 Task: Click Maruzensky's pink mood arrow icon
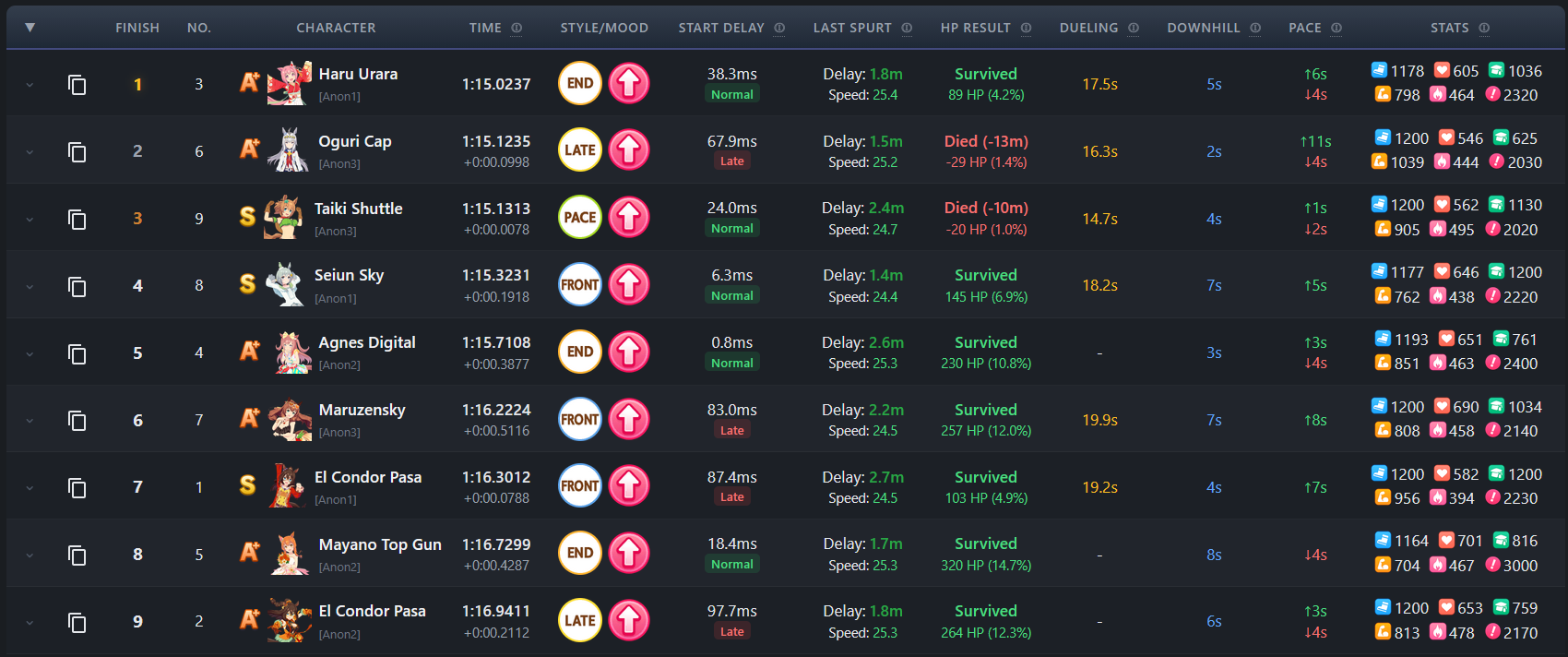(629, 419)
